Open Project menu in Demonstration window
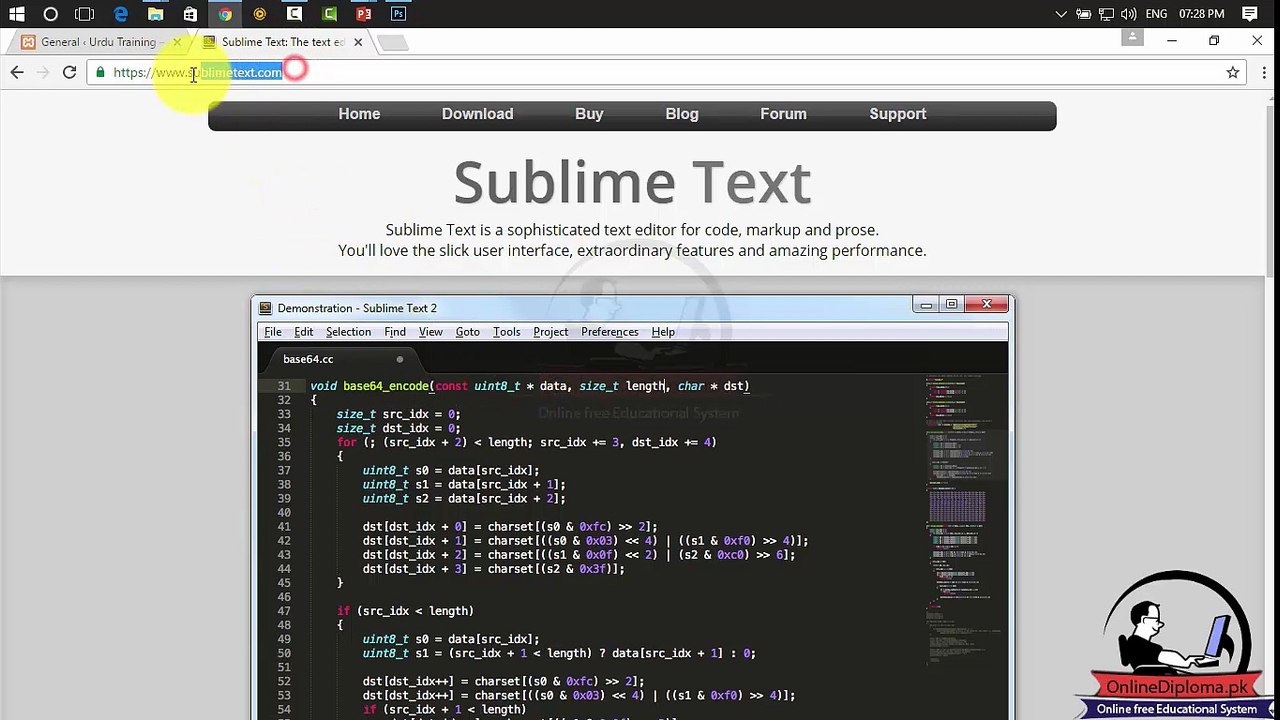 coord(550,332)
